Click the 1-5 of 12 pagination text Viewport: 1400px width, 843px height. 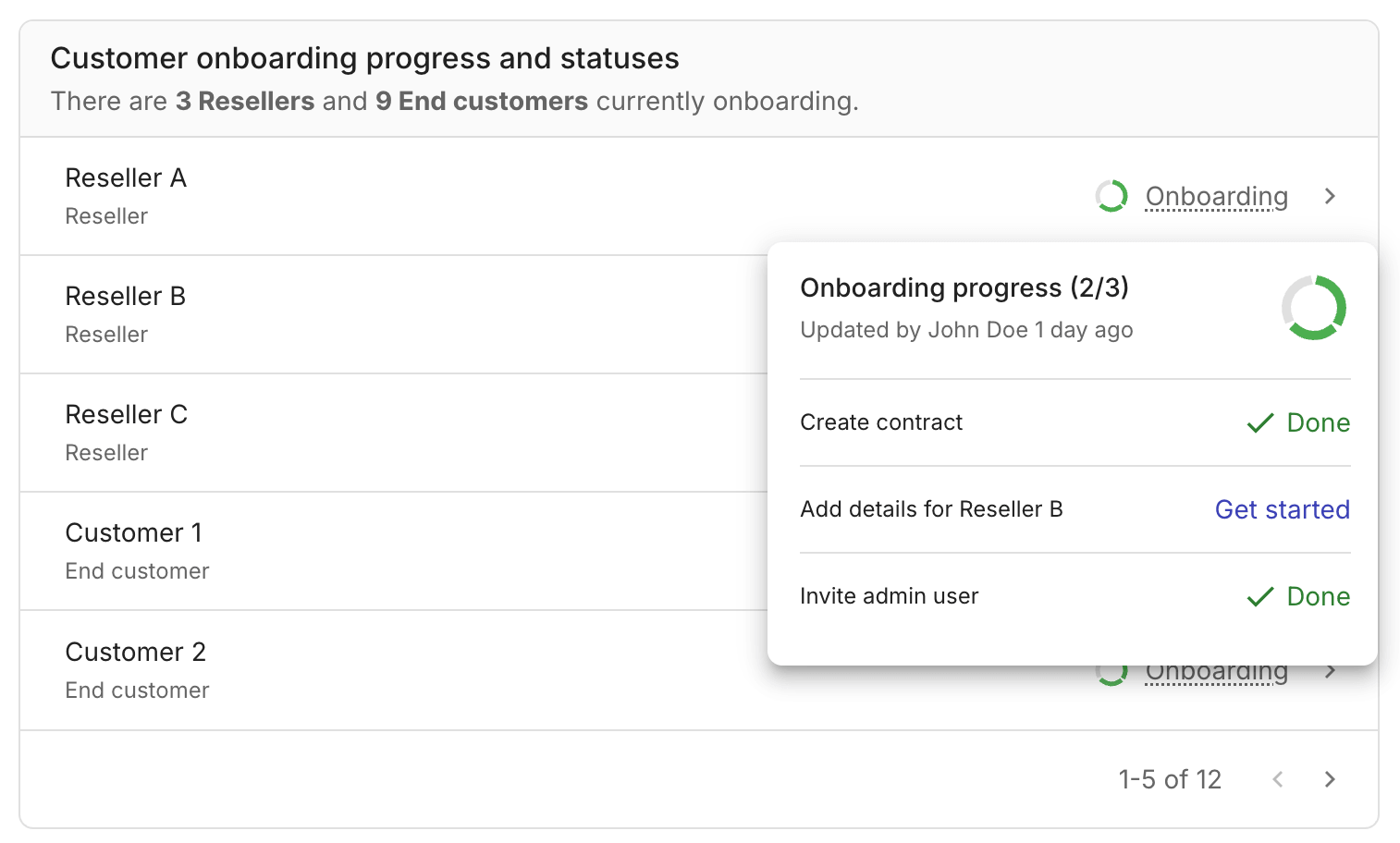click(1170, 779)
